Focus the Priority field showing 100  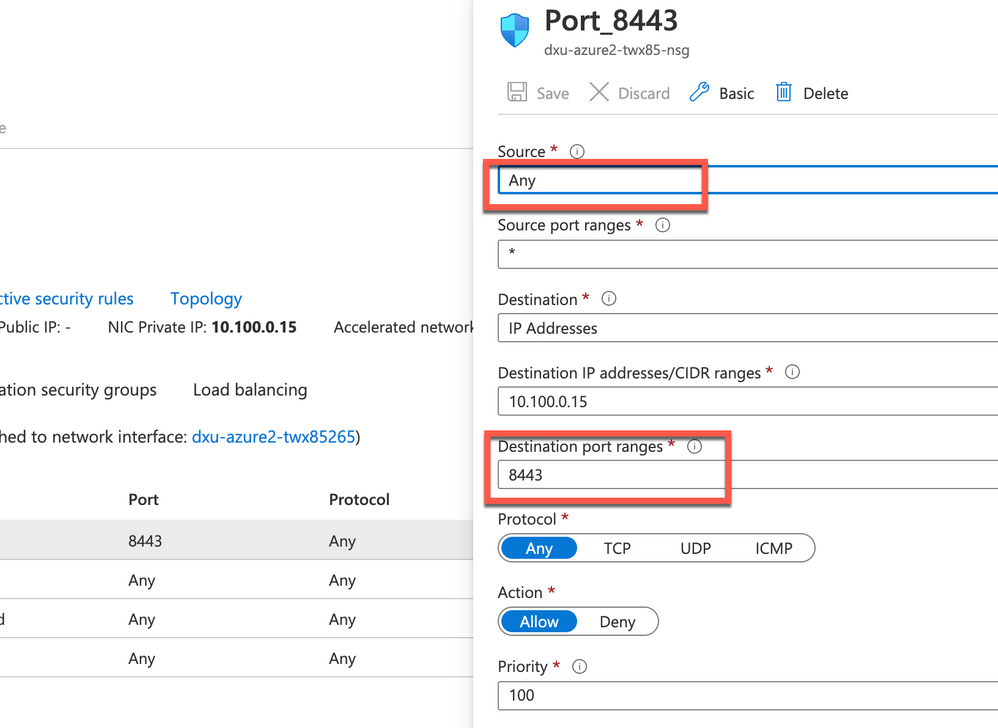pyautogui.click(x=748, y=695)
